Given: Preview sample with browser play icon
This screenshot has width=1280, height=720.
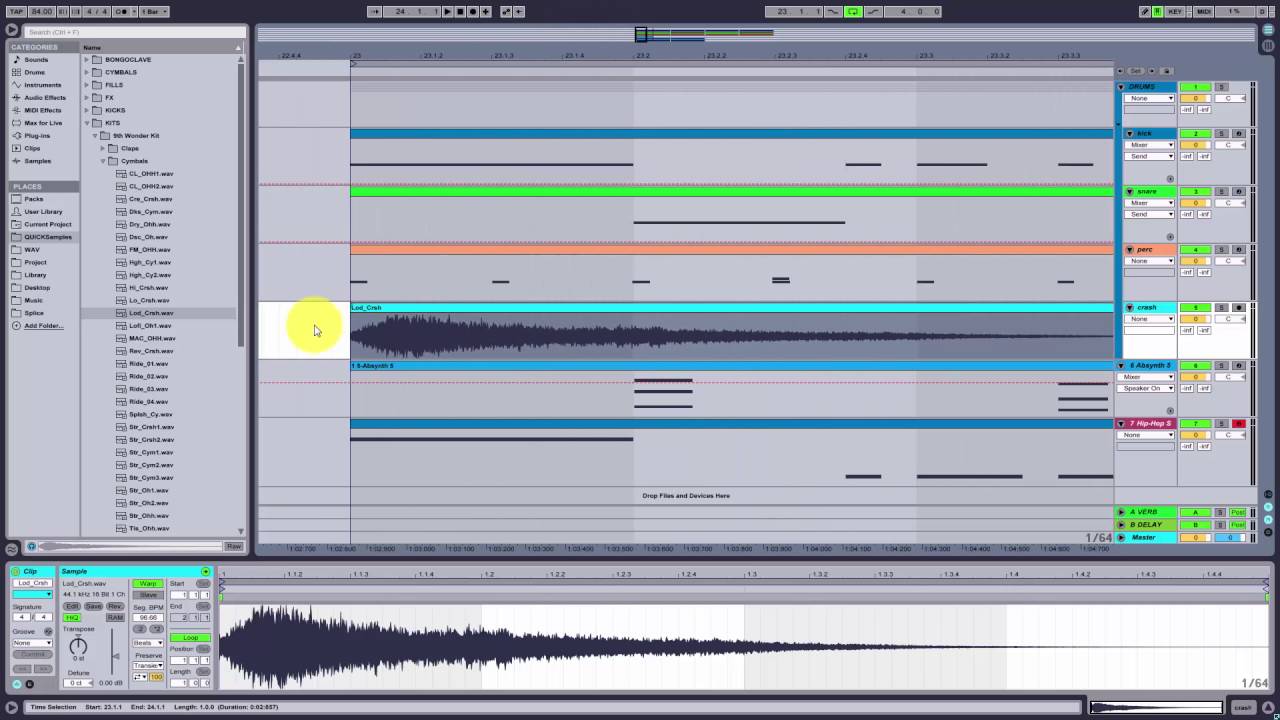Looking at the screenshot, I should pos(31,546).
